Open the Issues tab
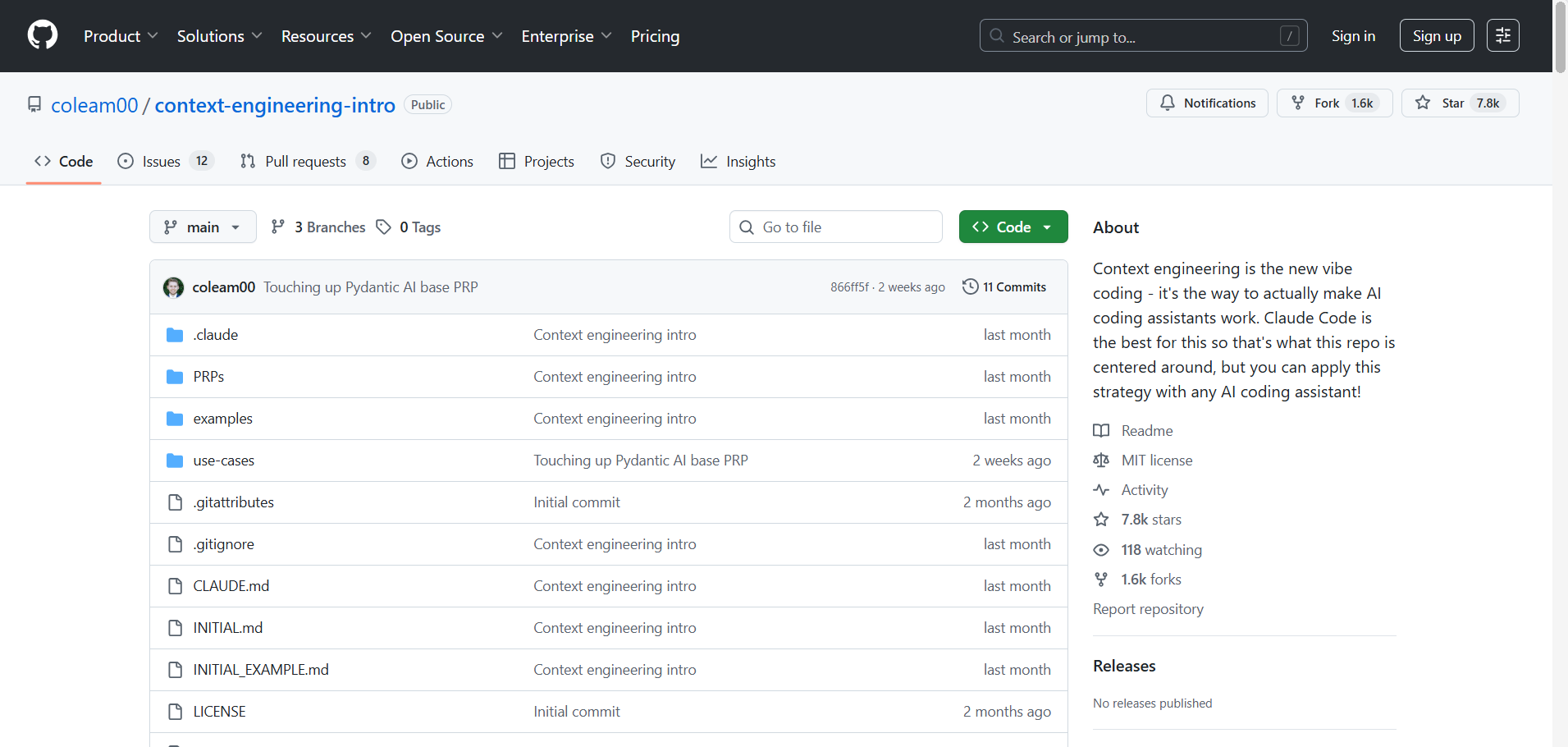This screenshot has height=747, width=1568. tap(166, 162)
